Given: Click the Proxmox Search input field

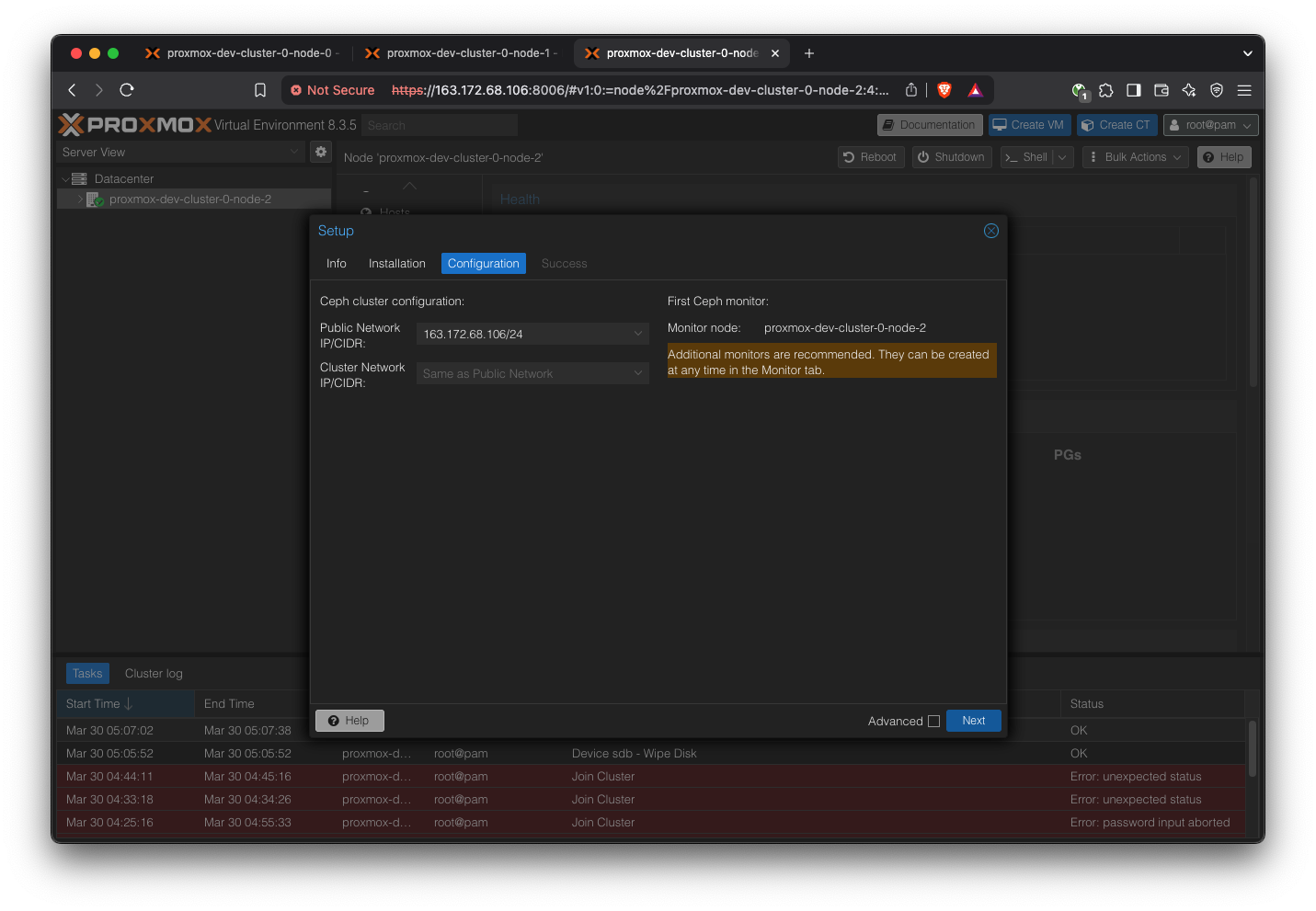Looking at the screenshot, I should click(439, 125).
